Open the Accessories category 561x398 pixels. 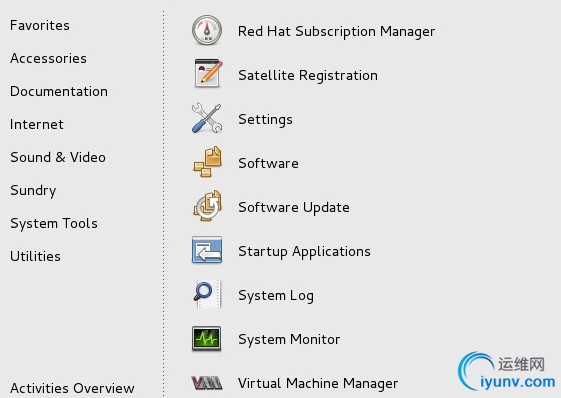coord(48,58)
